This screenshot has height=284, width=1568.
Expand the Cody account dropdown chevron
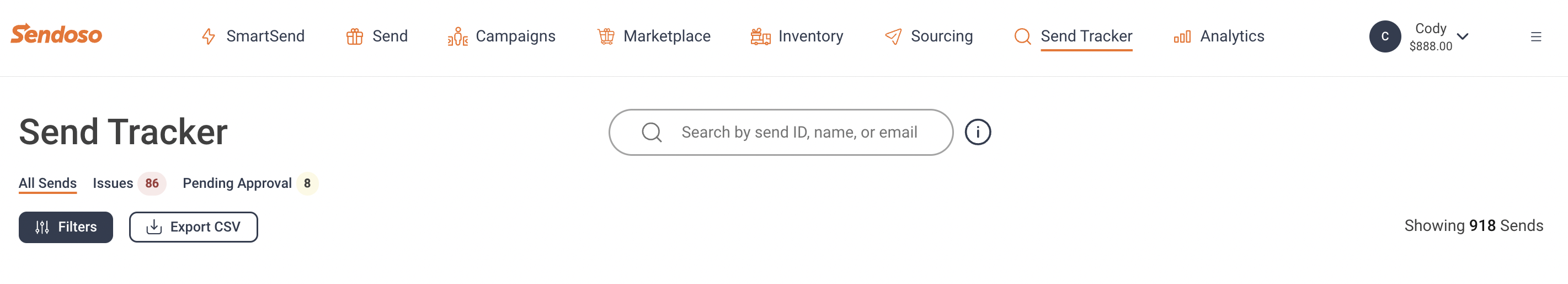(1463, 36)
